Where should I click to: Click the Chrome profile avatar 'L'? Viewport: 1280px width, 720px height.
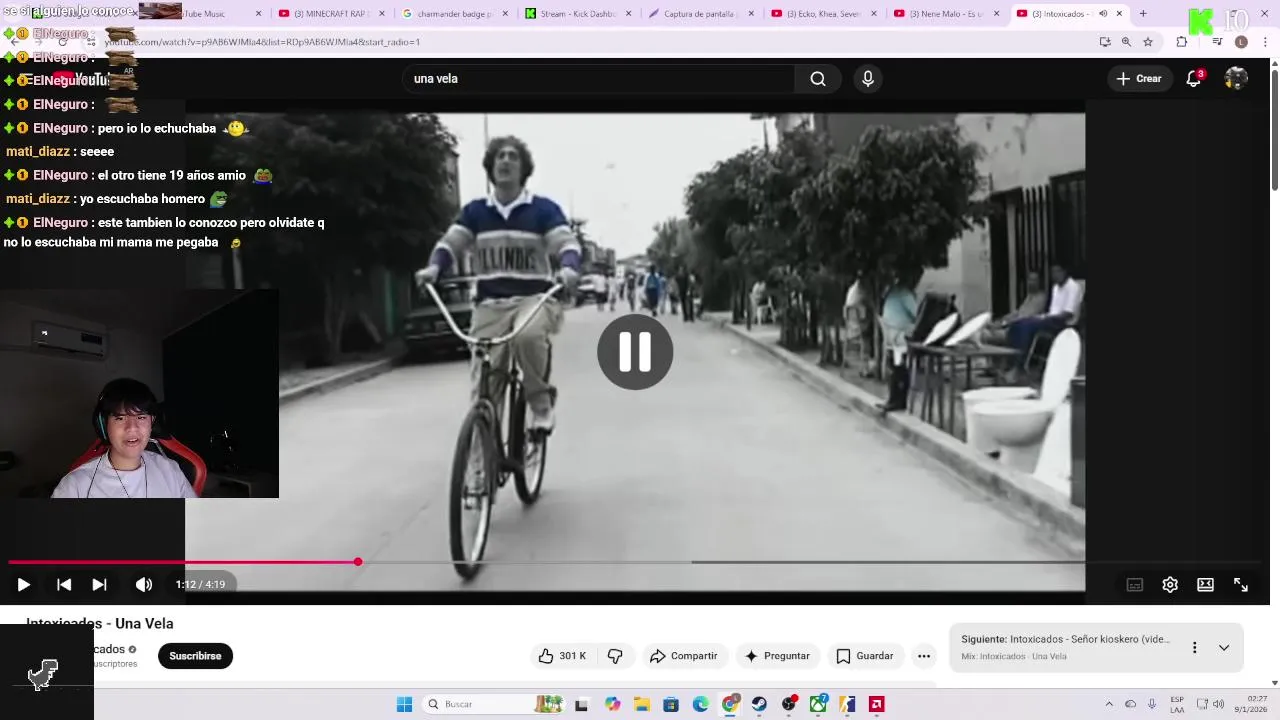pyautogui.click(x=1241, y=42)
